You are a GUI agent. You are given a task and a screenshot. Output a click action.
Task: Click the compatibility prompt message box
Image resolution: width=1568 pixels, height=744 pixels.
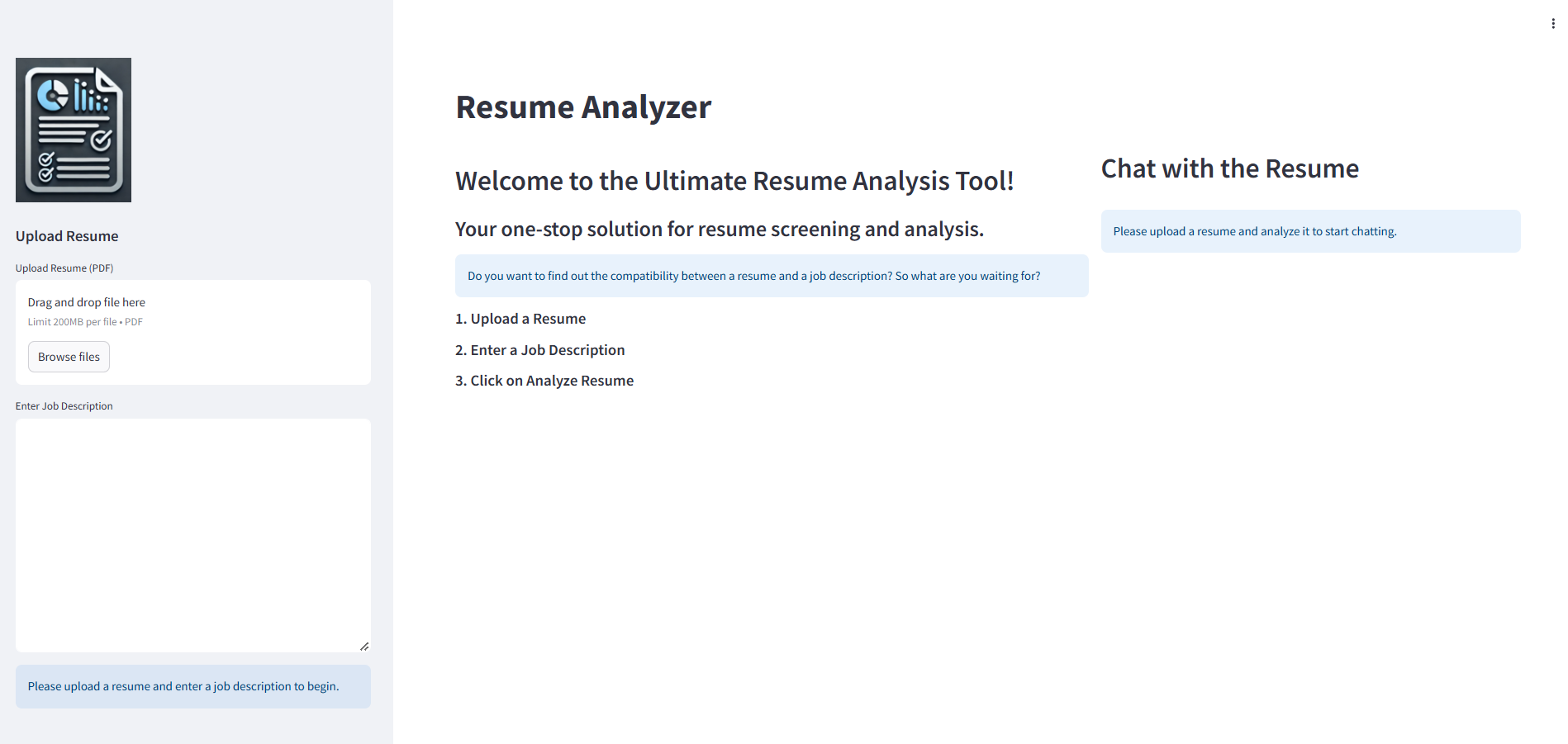772,276
